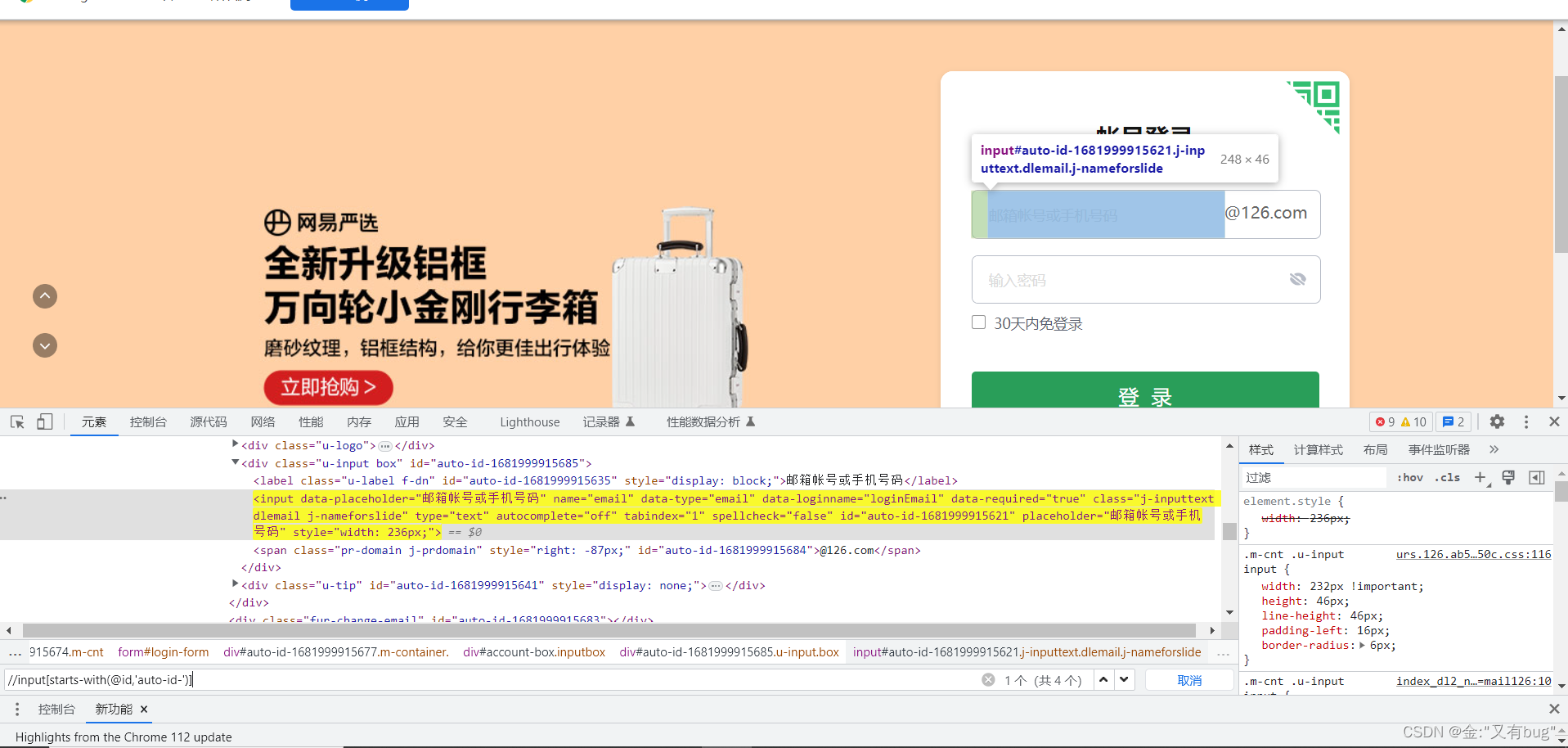Open the Lighthouse tab
Screen dimensions: 1568x748
[x=530, y=422]
